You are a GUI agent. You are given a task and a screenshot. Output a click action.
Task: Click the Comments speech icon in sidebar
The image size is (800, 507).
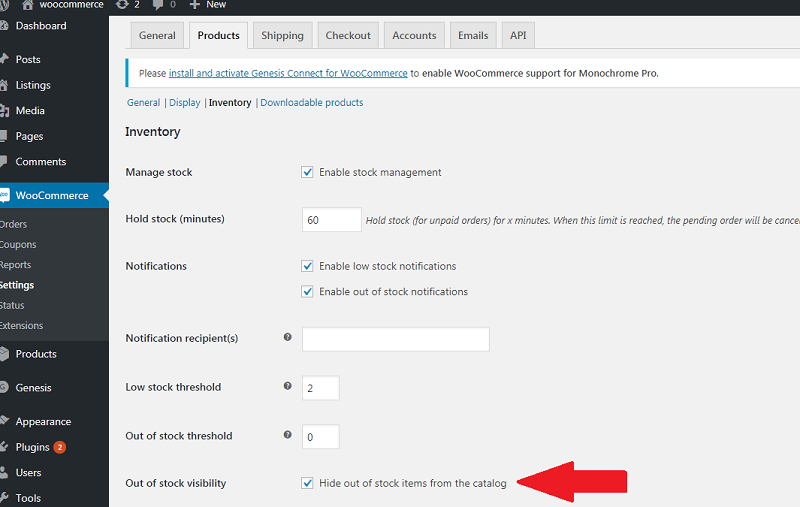click(4, 162)
